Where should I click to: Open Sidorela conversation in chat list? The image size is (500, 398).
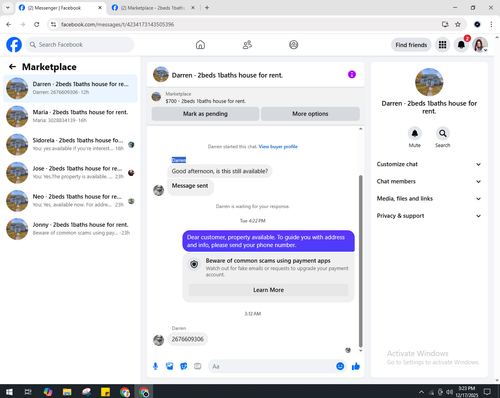pyautogui.click(x=70, y=144)
